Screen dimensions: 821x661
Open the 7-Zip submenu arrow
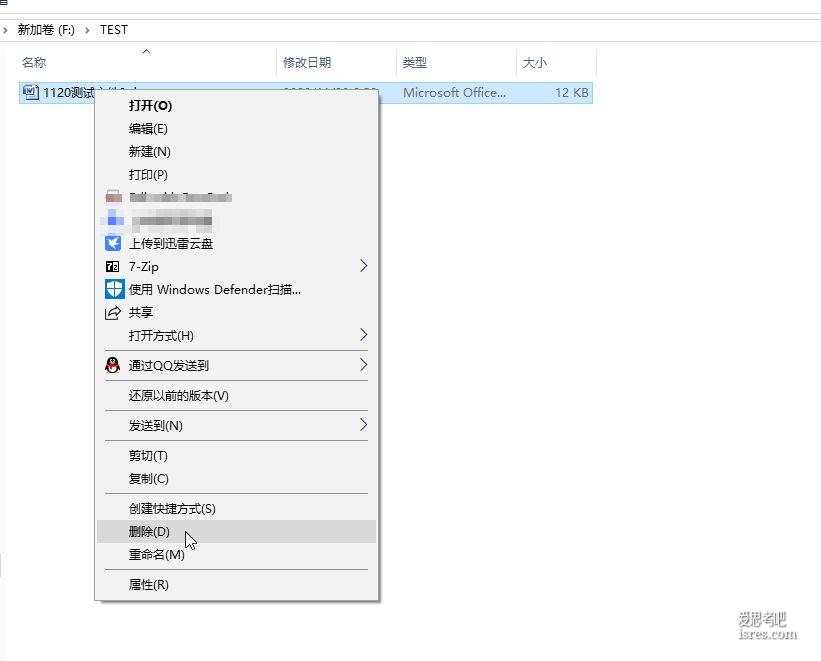(364, 266)
